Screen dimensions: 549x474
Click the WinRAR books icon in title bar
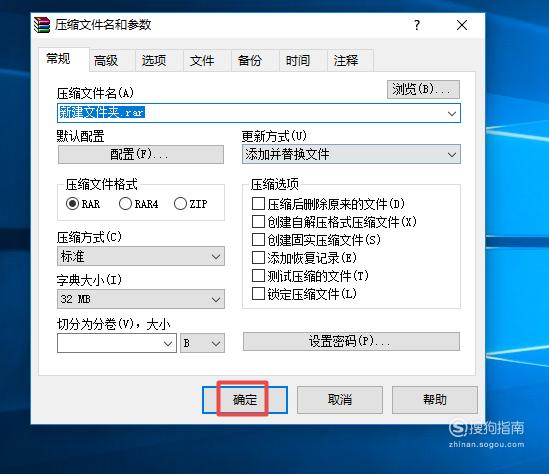click(42, 25)
